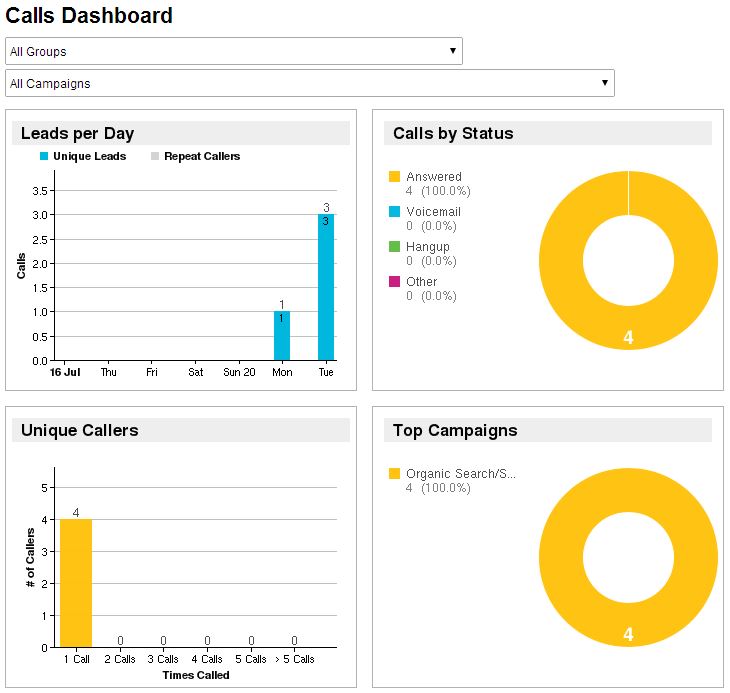Click the Hangup green legend swatch
The width and height of the screenshot is (730, 693).
click(394, 246)
